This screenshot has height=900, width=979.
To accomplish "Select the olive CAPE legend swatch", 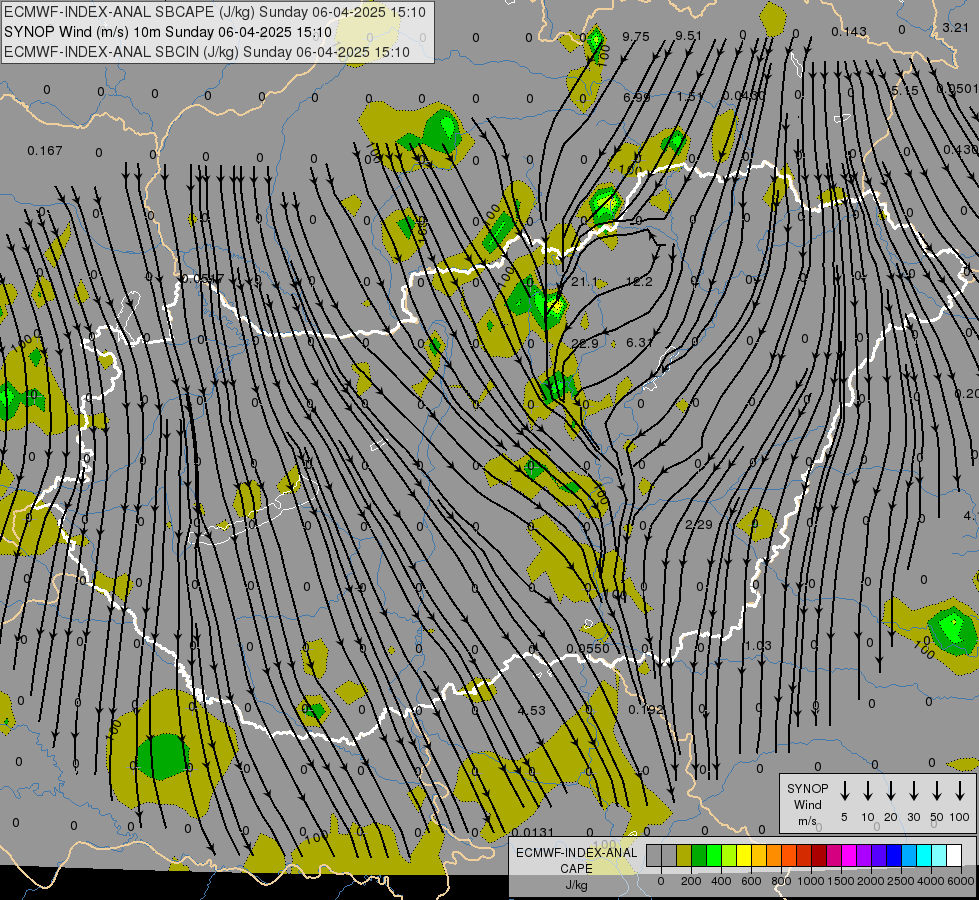I will 684,855.
